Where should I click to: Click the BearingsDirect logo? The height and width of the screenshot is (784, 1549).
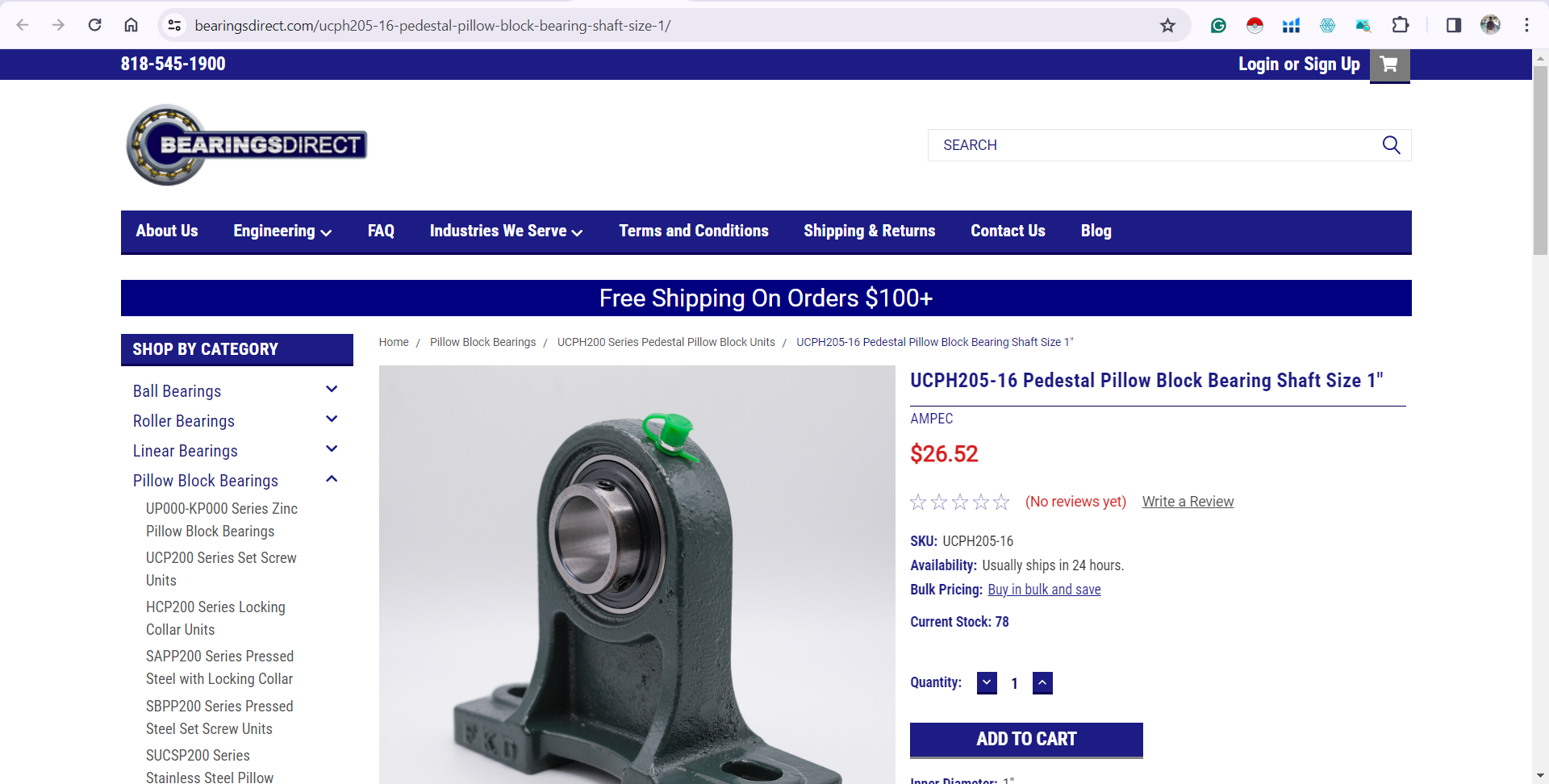point(246,145)
